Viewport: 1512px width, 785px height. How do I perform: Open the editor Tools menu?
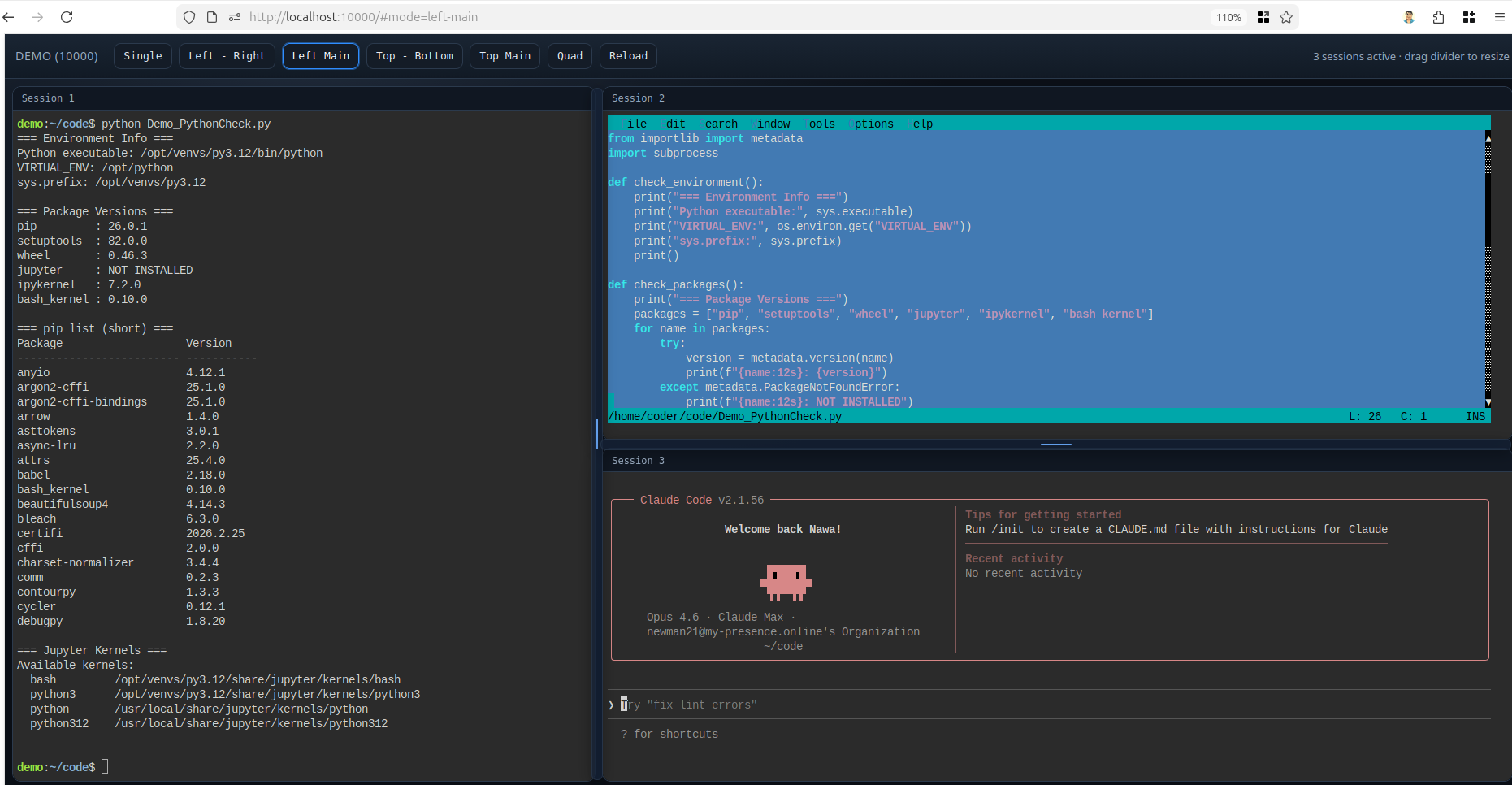coord(819,124)
